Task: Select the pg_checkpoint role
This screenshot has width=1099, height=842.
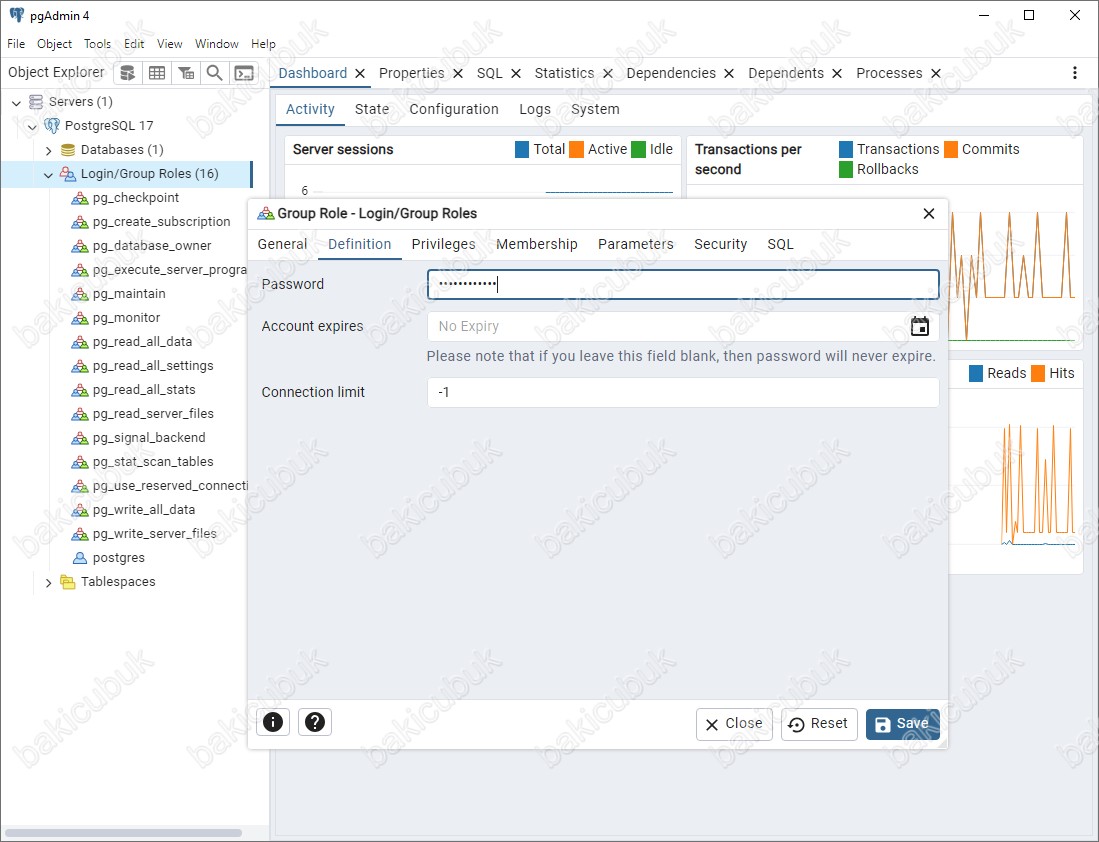Action: coord(135,198)
